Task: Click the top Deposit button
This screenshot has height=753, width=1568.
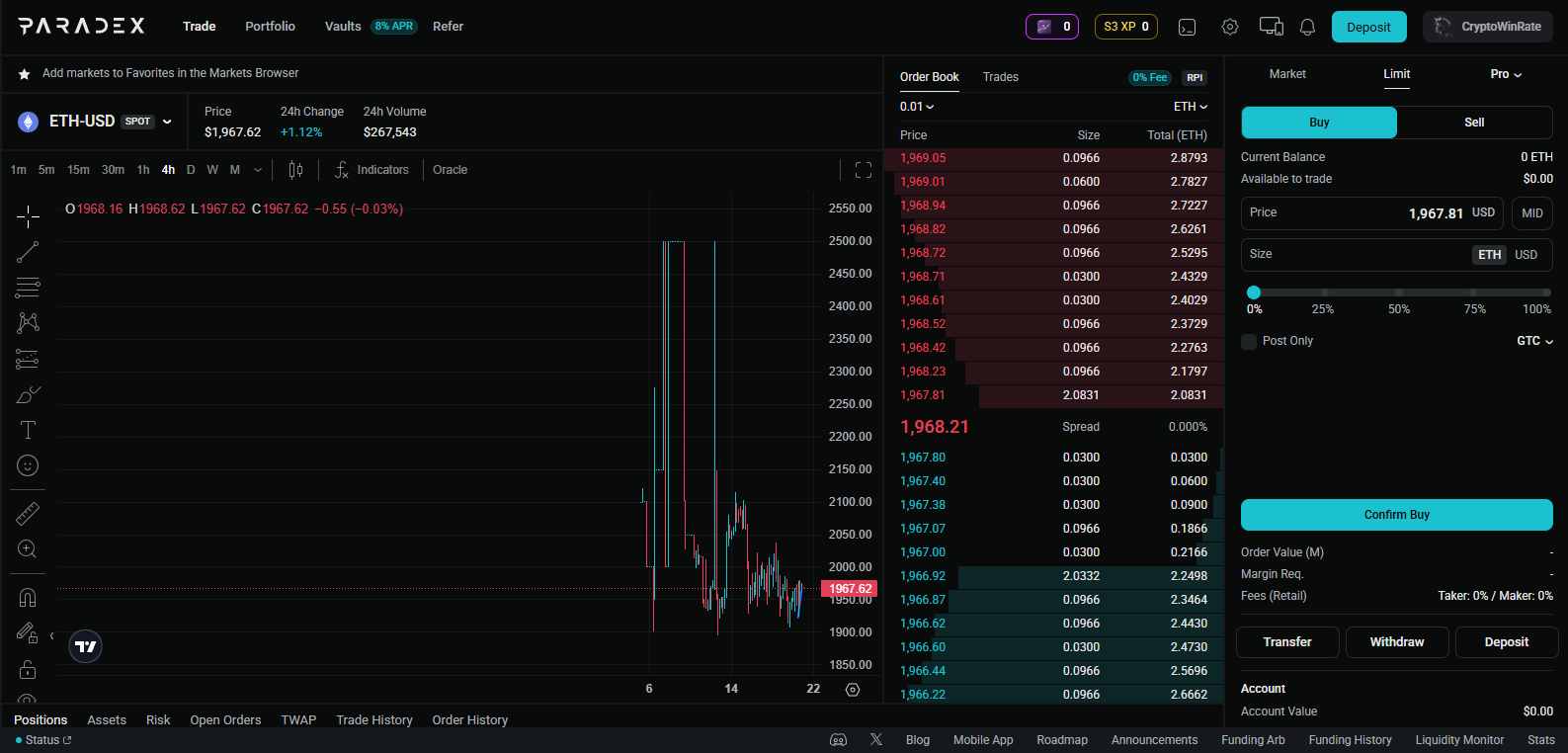Action: tap(1368, 27)
